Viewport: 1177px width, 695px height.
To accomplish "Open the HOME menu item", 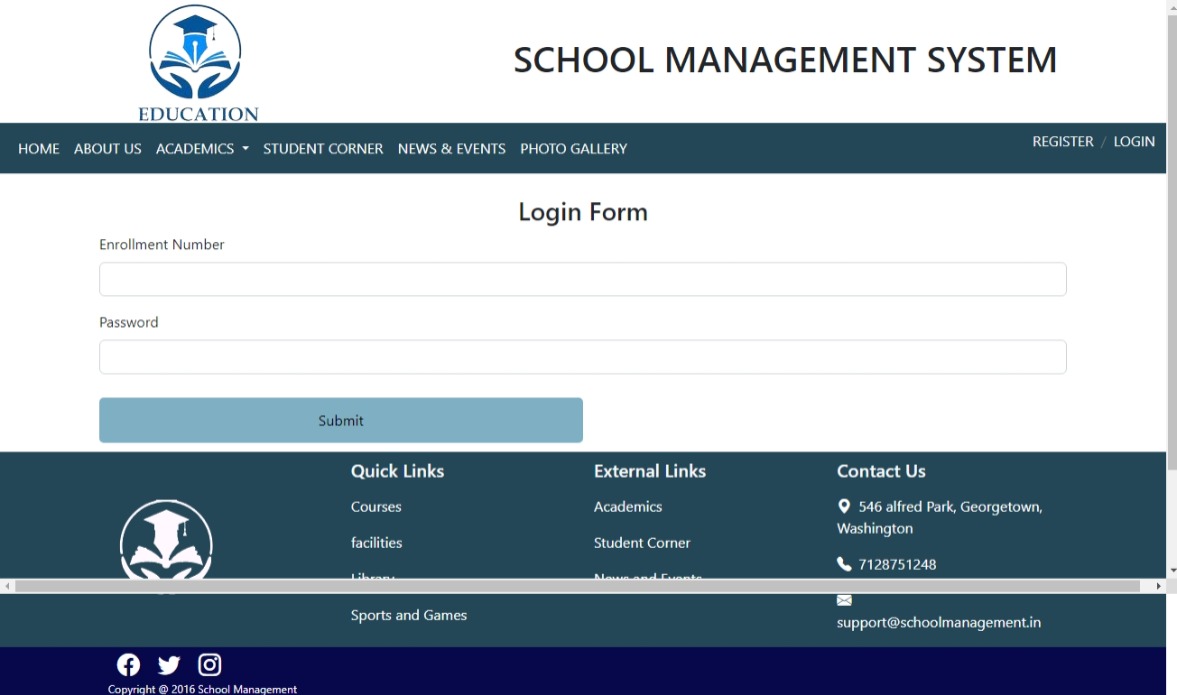I will pyautogui.click(x=39, y=148).
